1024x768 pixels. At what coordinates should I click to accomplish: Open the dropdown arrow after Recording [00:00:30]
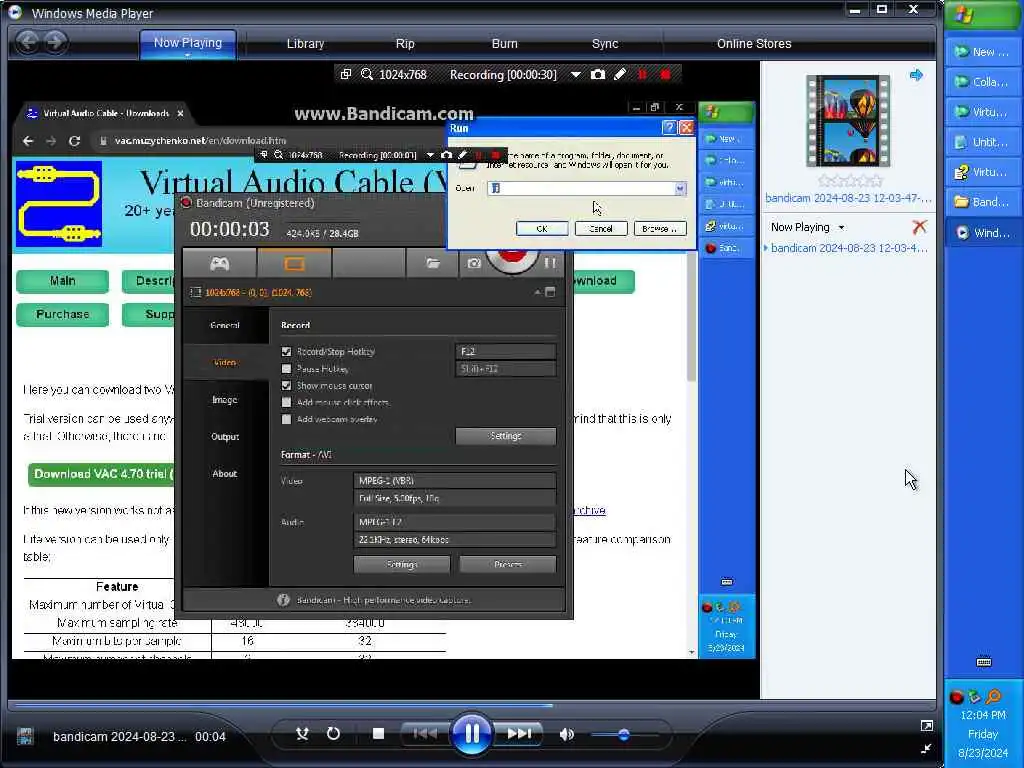(x=575, y=74)
